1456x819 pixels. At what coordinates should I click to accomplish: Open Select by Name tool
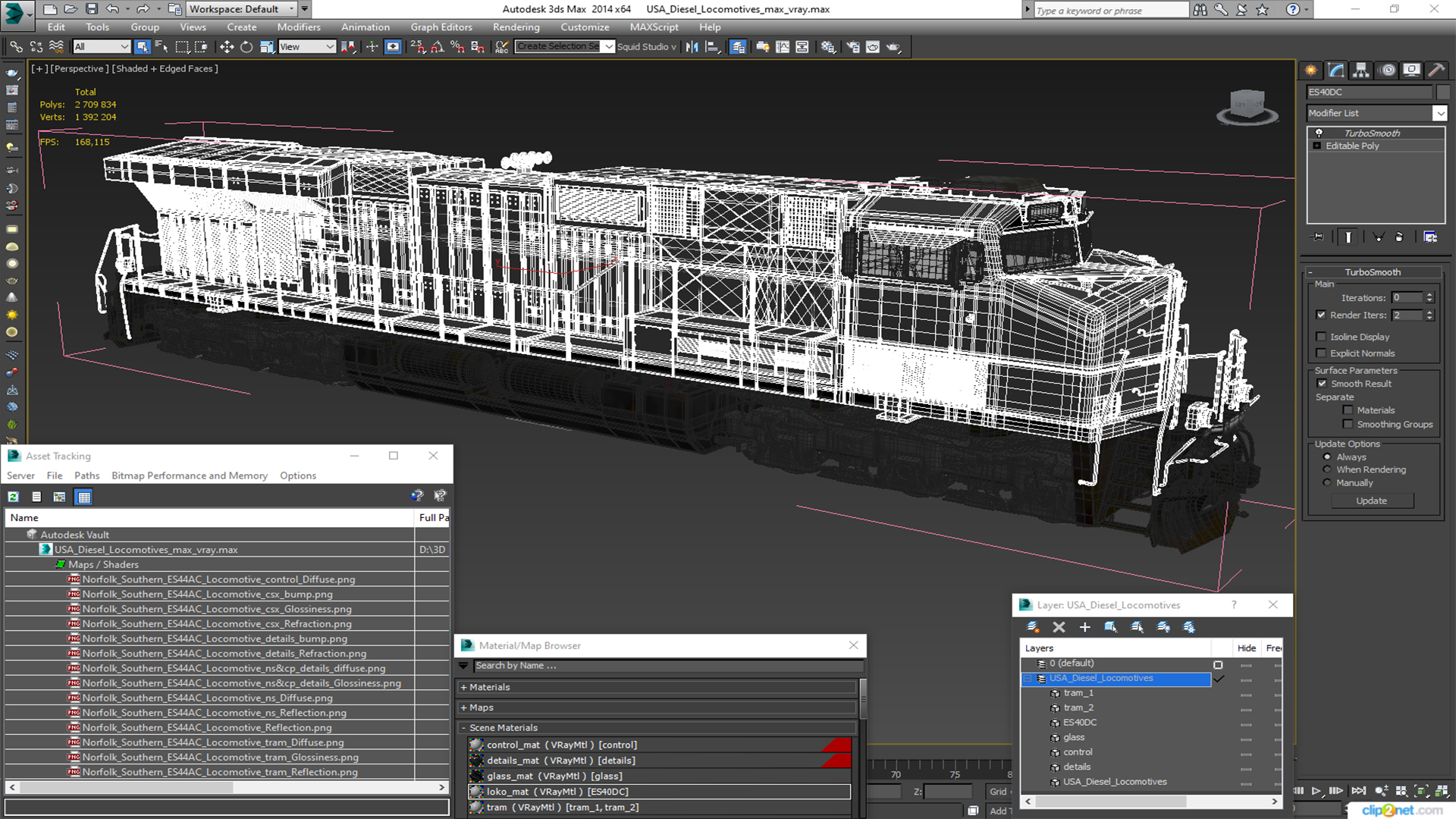162,47
